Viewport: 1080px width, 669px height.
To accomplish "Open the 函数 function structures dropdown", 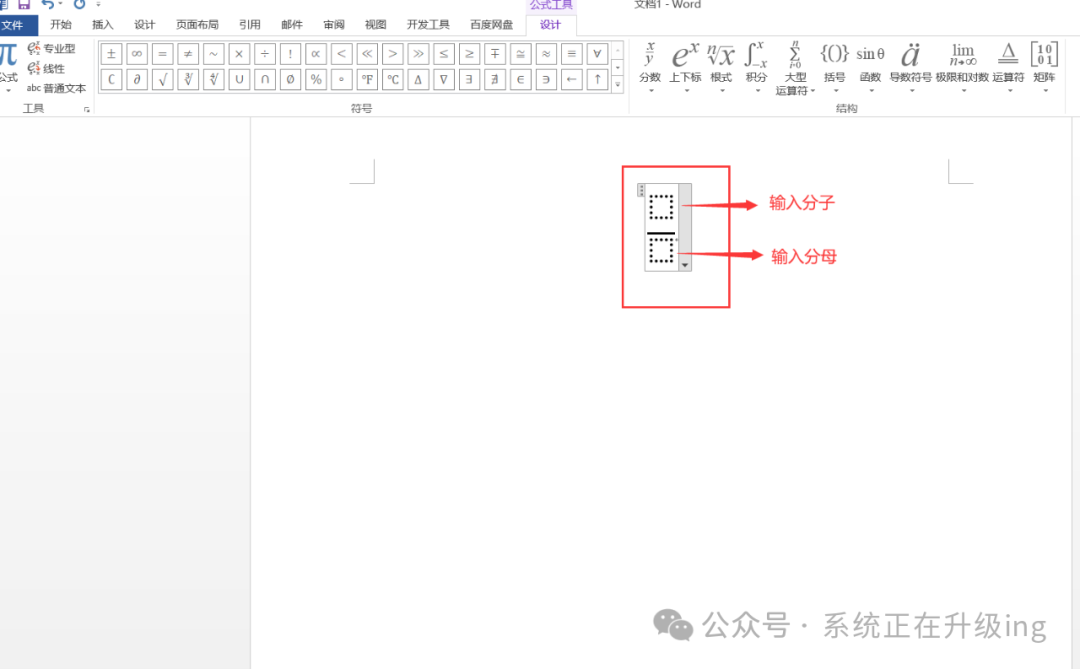I will coord(871,67).
